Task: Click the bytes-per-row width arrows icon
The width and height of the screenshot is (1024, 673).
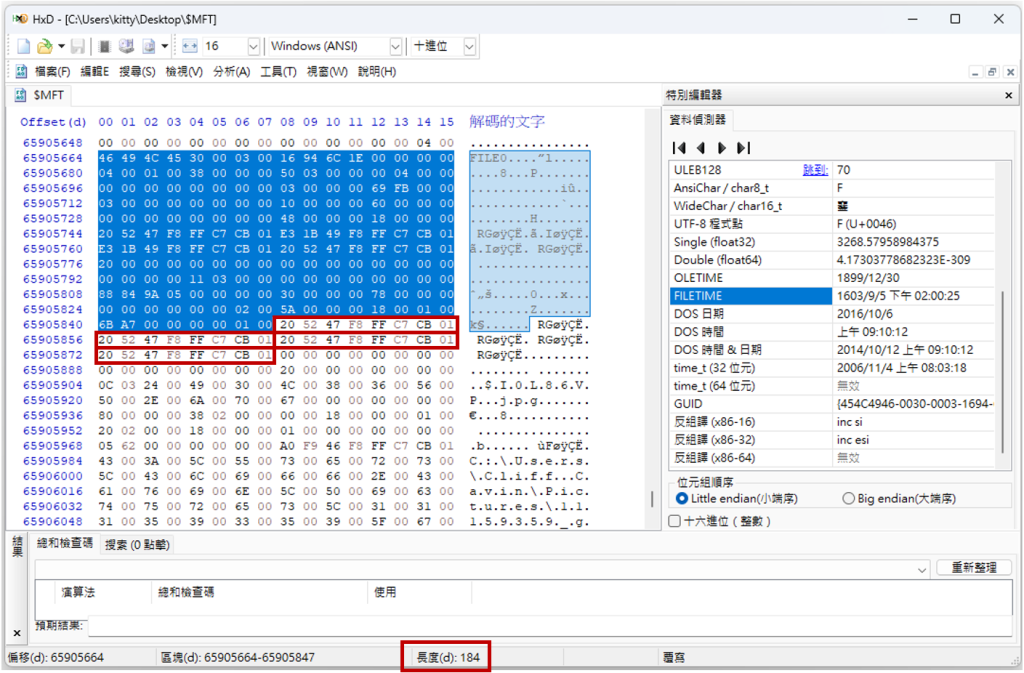Action: point(190,46)
